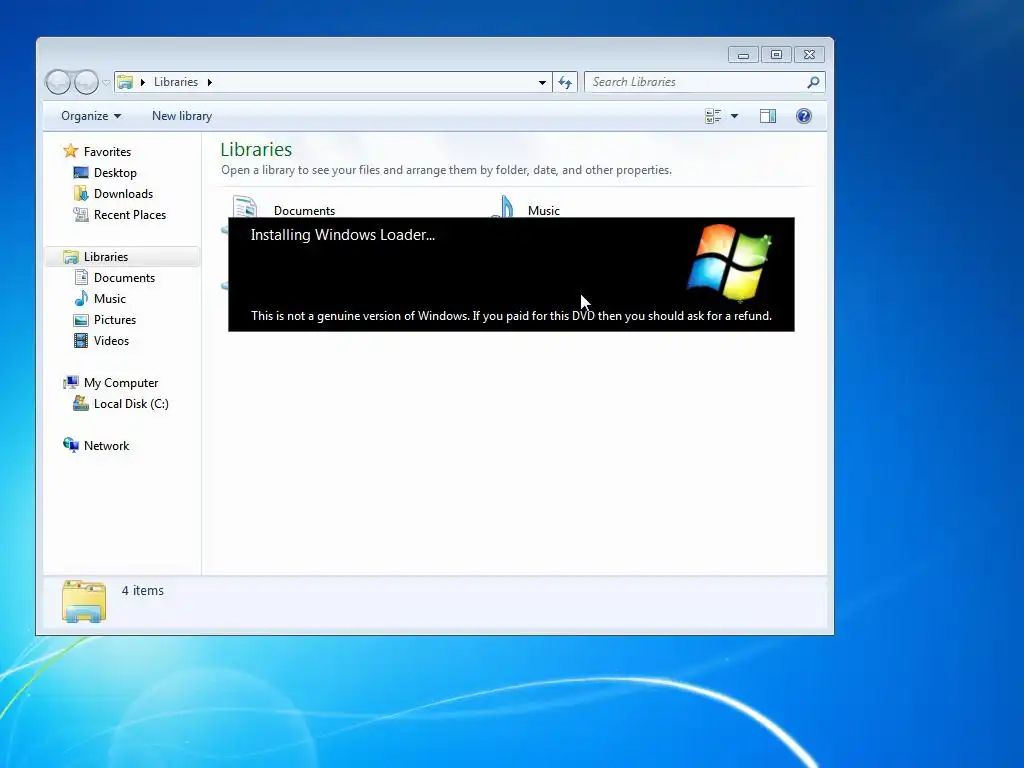This screenshot has width=1024, height=768.
Task: Open the Organize menu
Action: (91, 116)
